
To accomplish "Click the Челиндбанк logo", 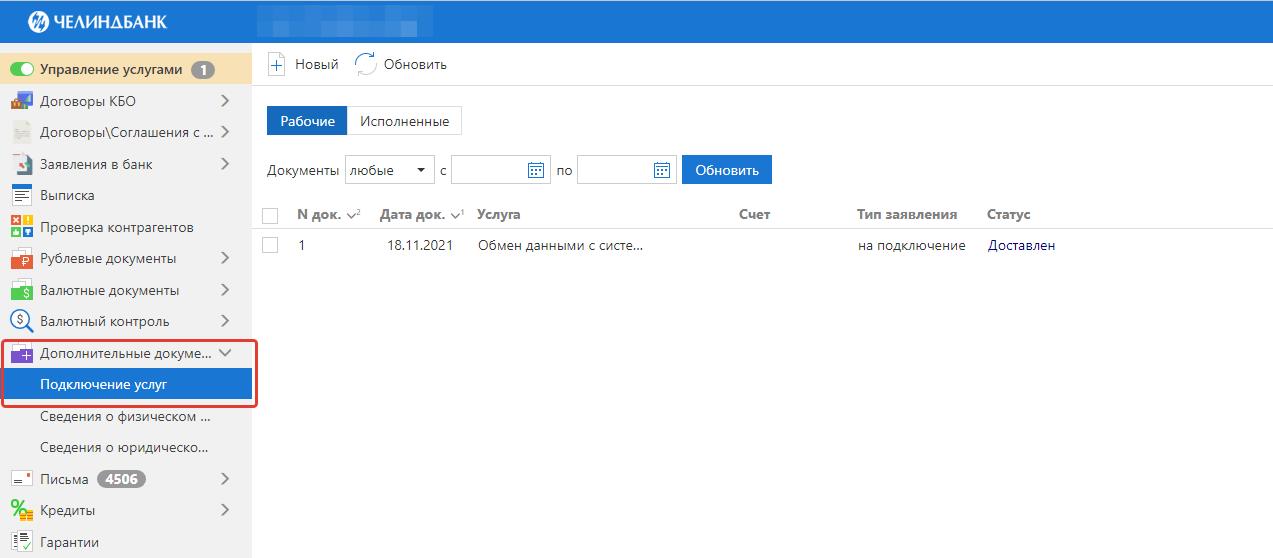I will (x=96, y=21).
